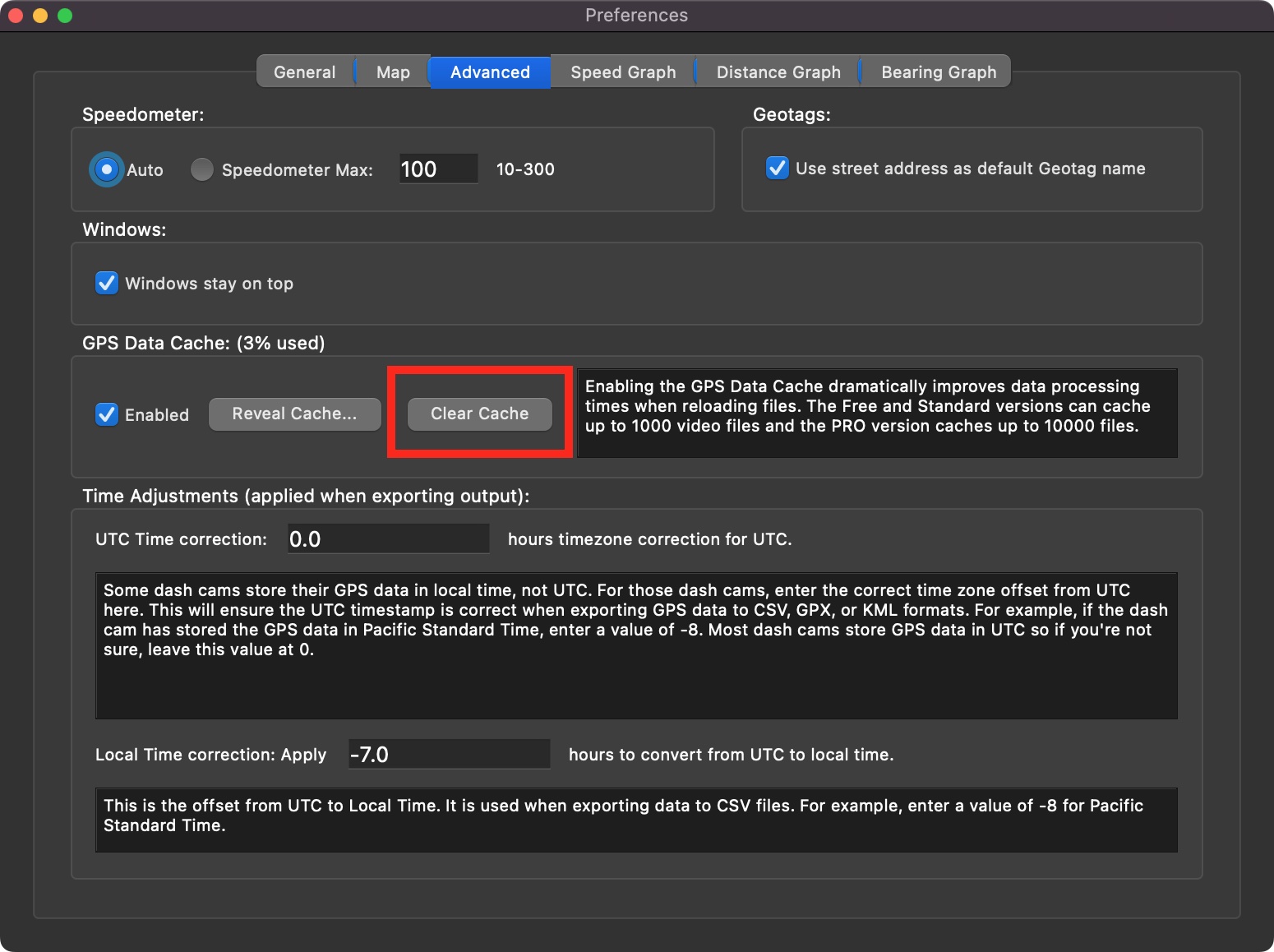1274x952 pixels.
Task: Focus the UTC Time correction field
Action: click(388, 538)
